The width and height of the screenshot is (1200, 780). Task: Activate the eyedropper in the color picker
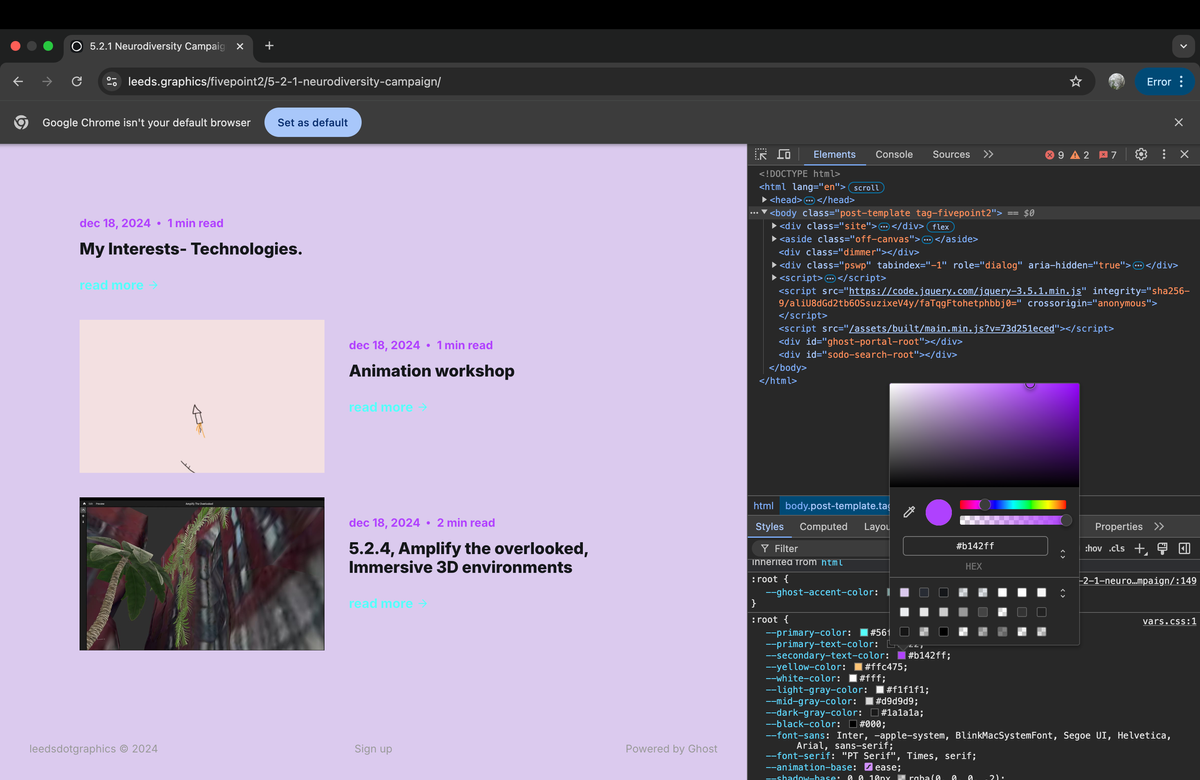click(908, 512)
